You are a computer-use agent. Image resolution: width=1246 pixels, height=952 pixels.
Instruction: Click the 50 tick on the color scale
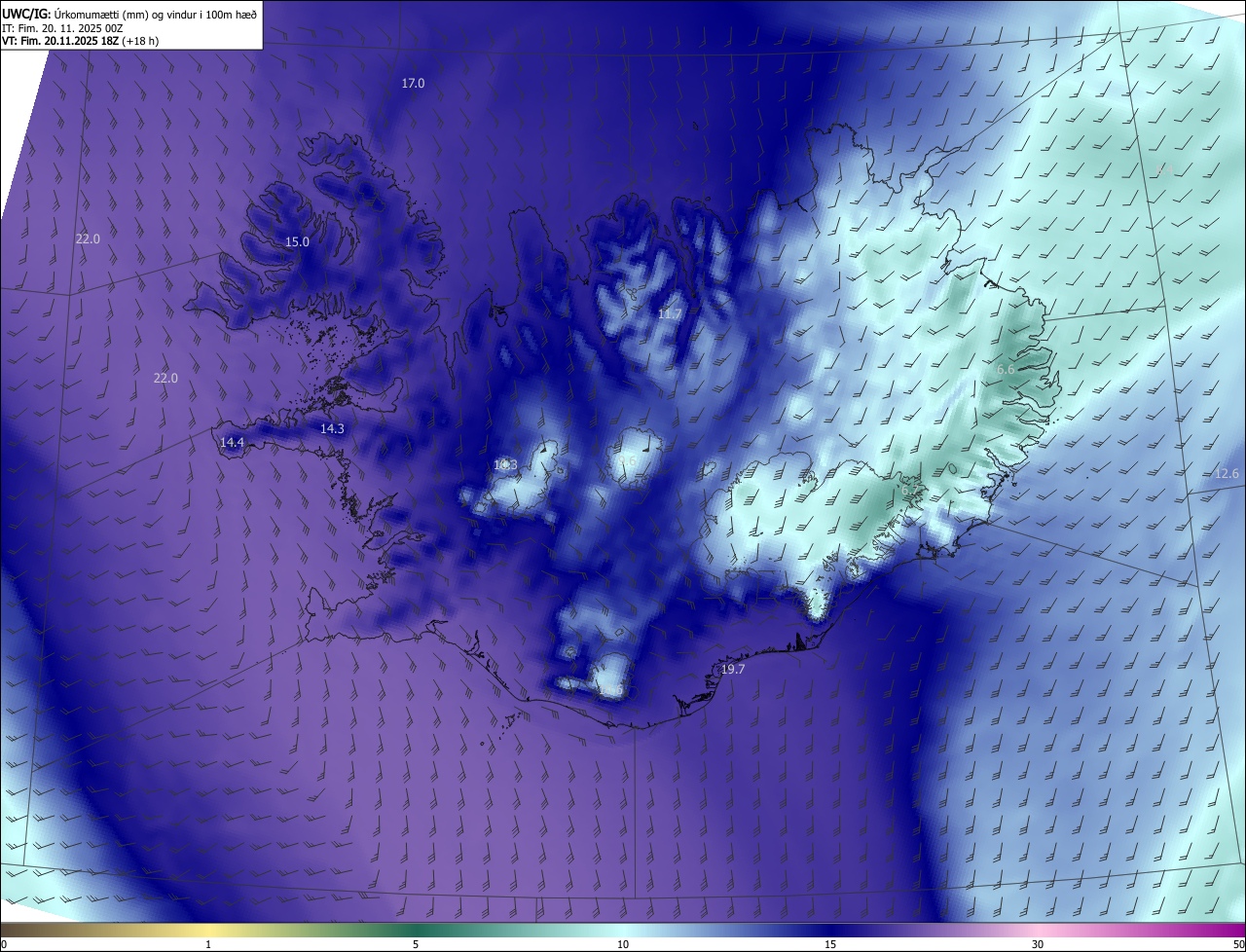click(x=1238, y=944)
